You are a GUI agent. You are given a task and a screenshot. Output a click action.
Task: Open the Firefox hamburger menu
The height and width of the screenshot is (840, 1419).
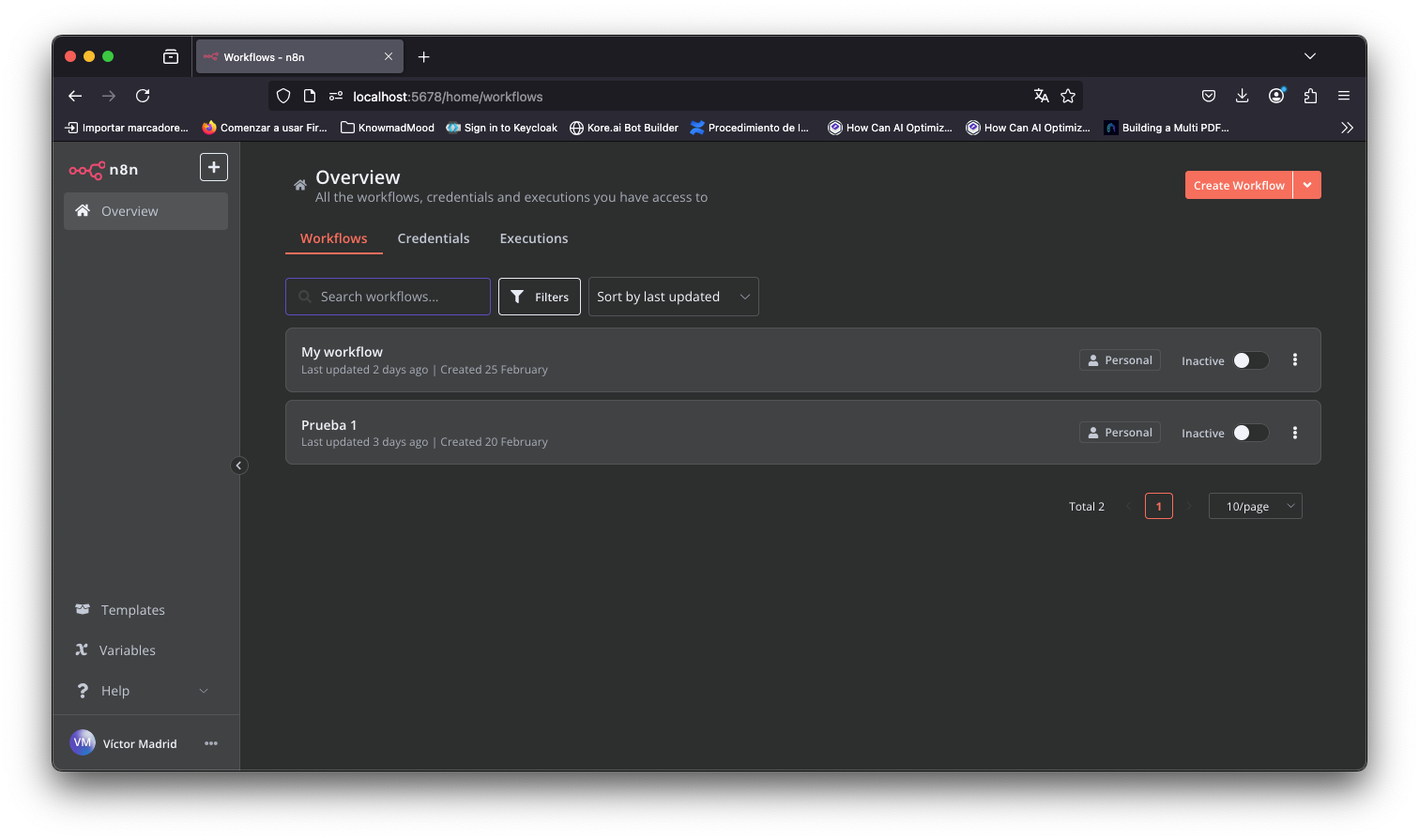coord(1344,96)
